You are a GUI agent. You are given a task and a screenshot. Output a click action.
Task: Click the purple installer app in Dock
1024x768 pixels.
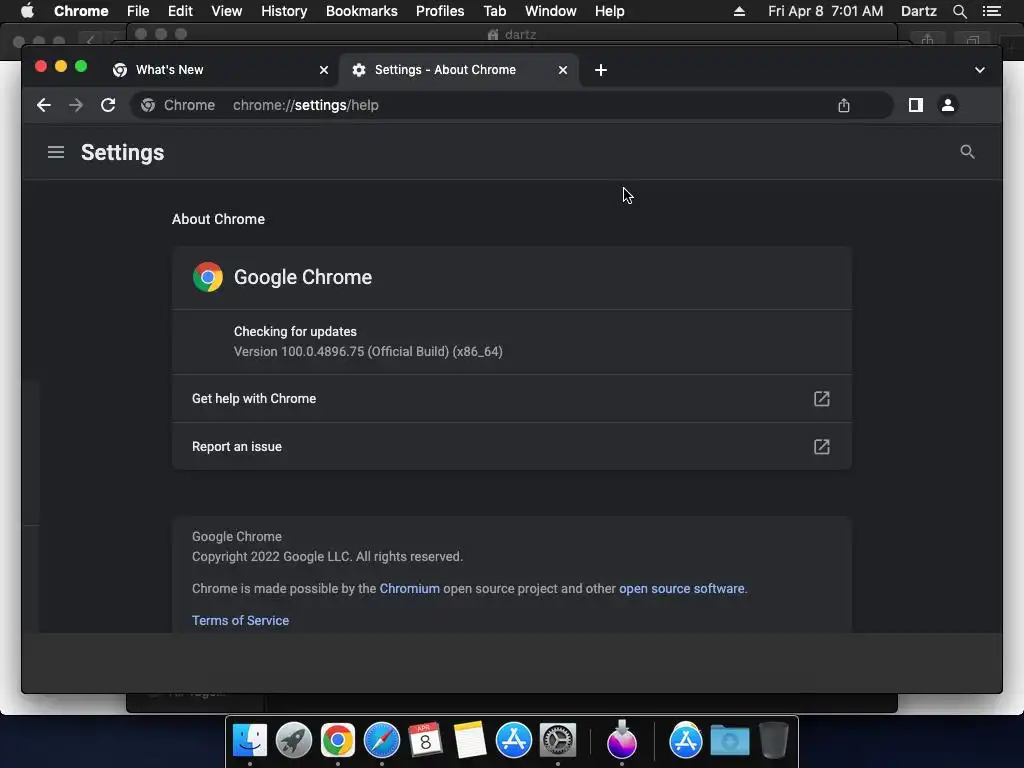pos(622,739)
